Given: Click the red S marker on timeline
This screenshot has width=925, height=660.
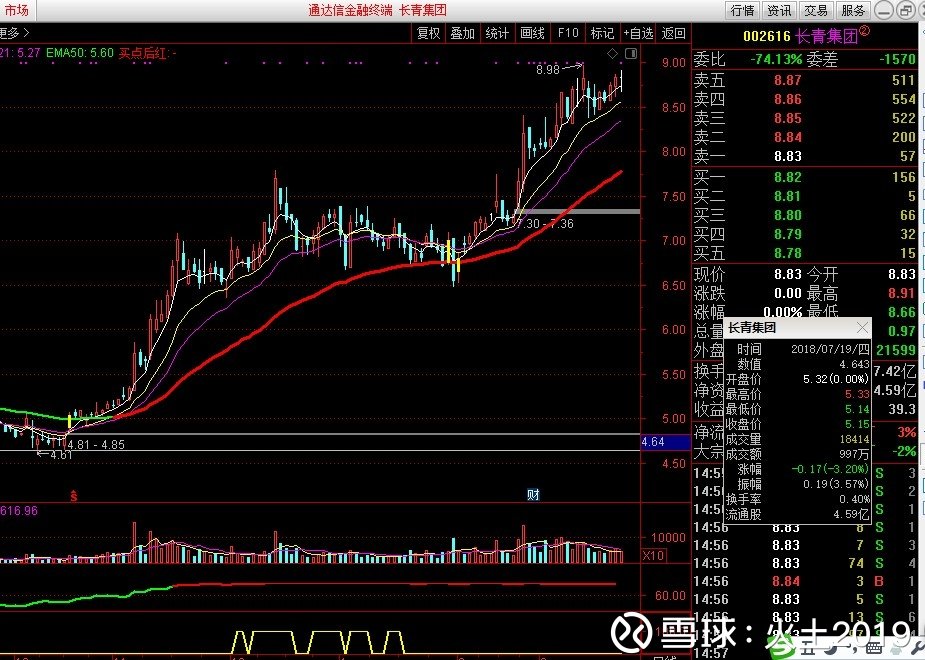Looking at the screenshot, I should coord(73,495).
